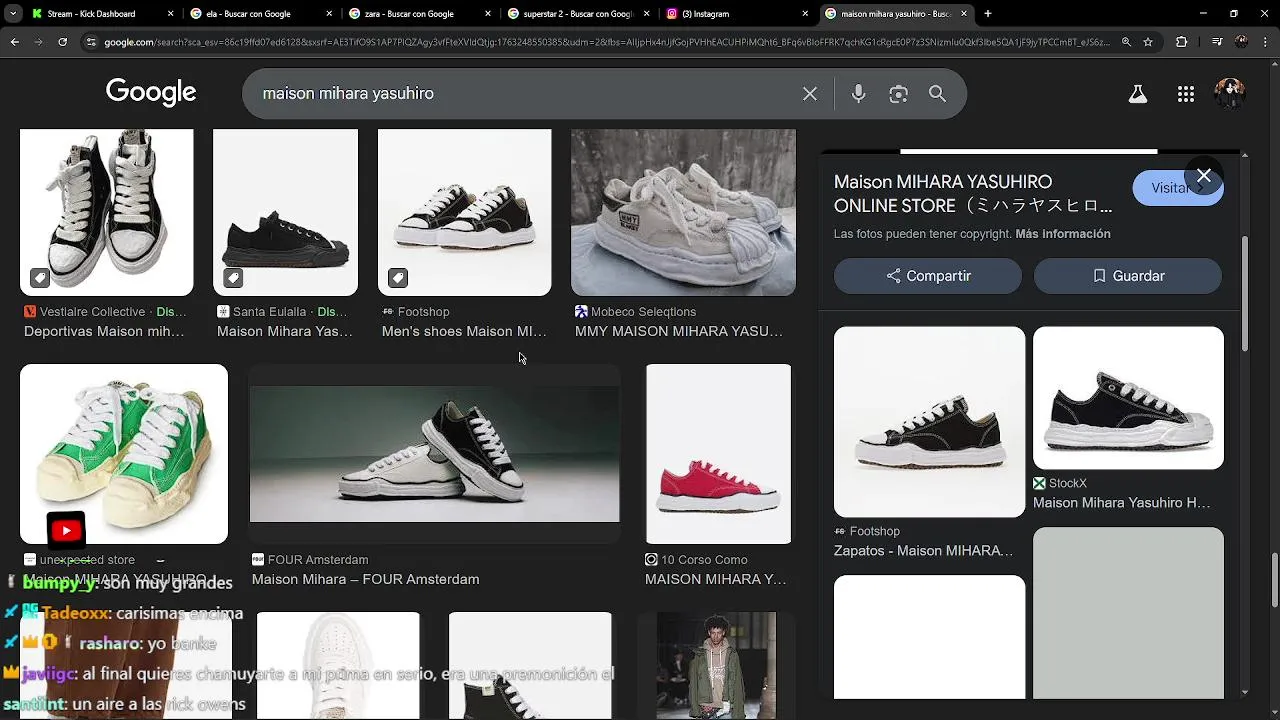This screenshot has height=720, width=1280.
Task: Submit search with magnifier icon
Action: pyautogui.click(x=937, y=93)
